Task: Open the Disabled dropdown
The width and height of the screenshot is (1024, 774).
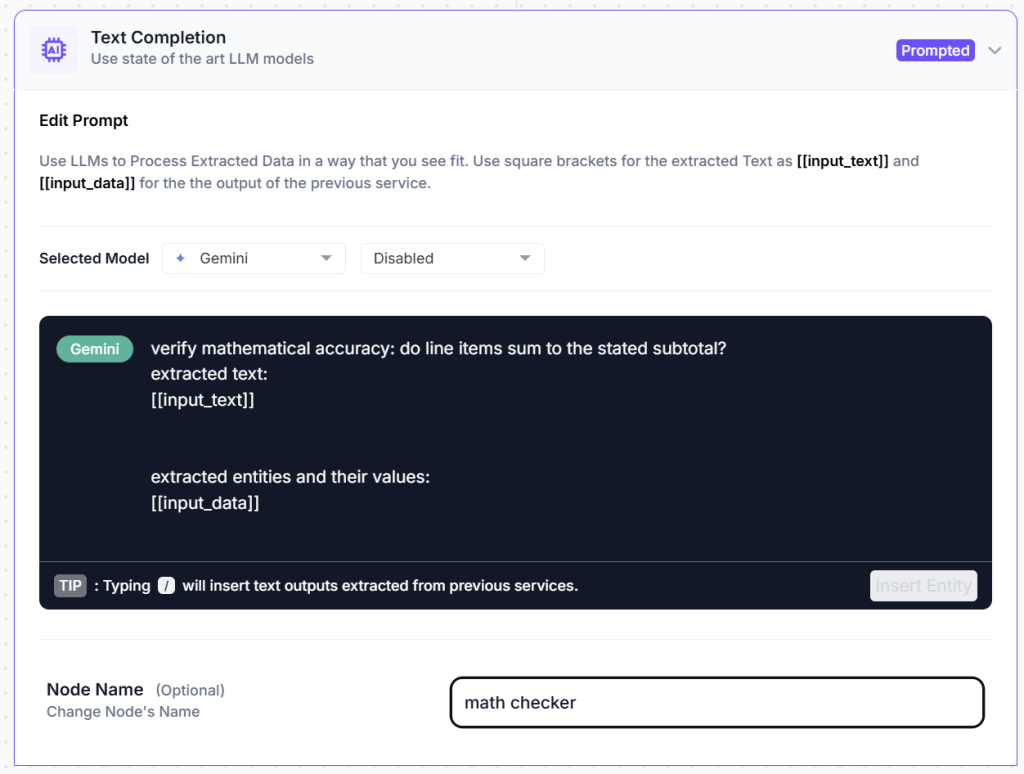Action: [x=452, y=258]
